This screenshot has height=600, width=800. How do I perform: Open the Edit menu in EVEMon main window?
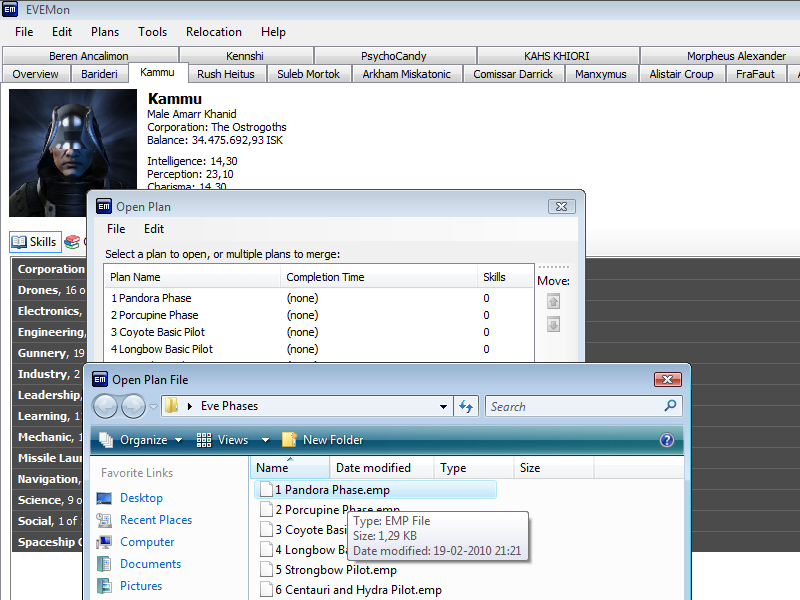click(x=62, y=32)
